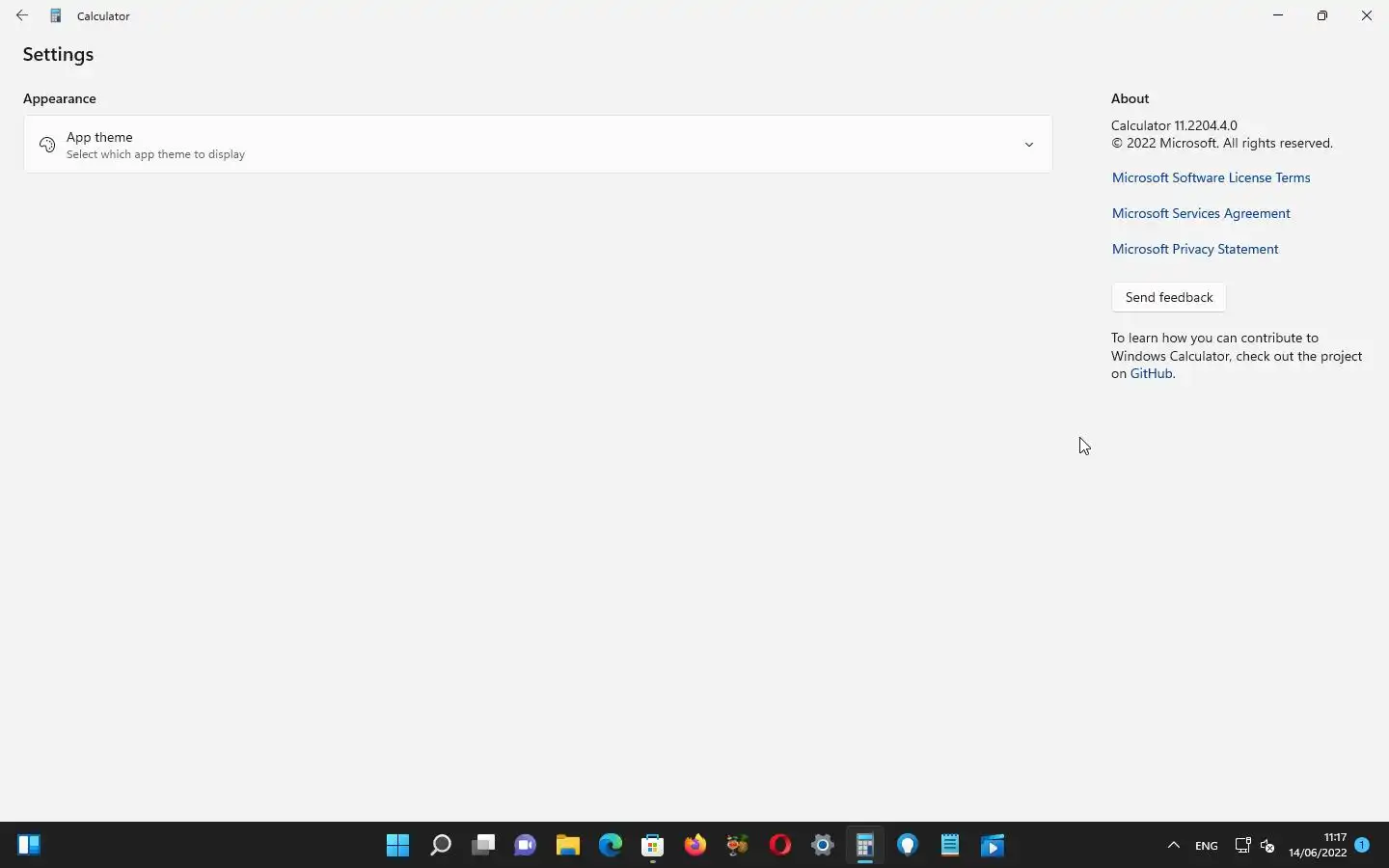The image size is (1389, 868).
Task: Open Microsoft Software License Terms link
Action: coord(1211,177)
